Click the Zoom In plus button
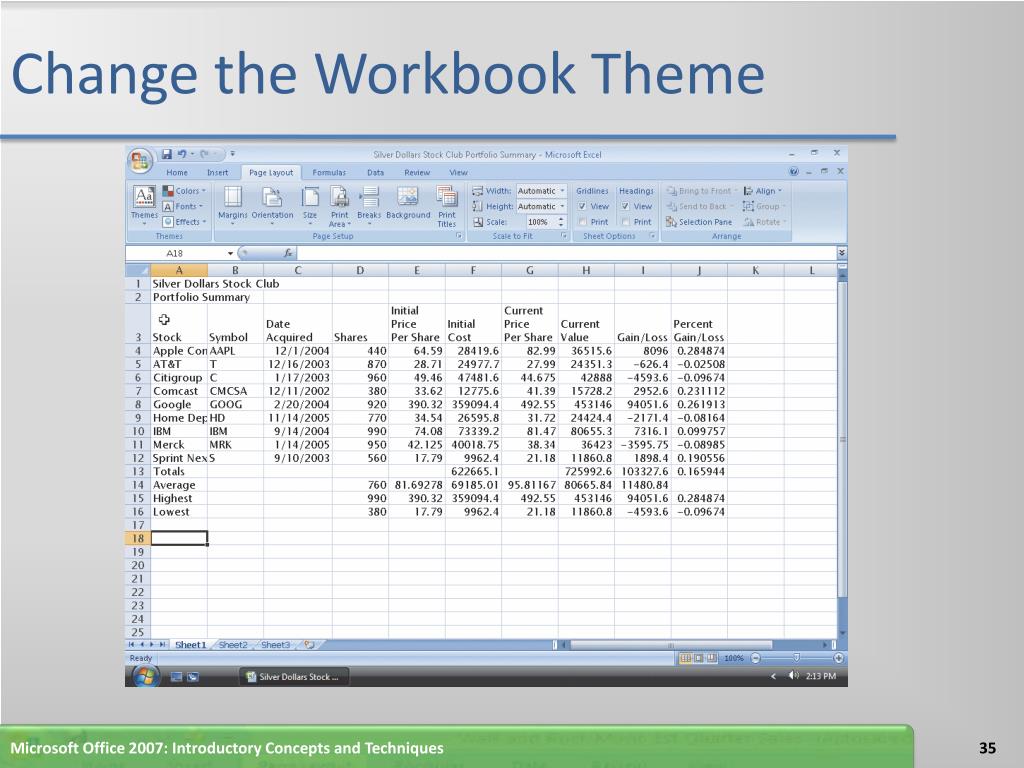1024x768 pixels. (x=839, y=658)
